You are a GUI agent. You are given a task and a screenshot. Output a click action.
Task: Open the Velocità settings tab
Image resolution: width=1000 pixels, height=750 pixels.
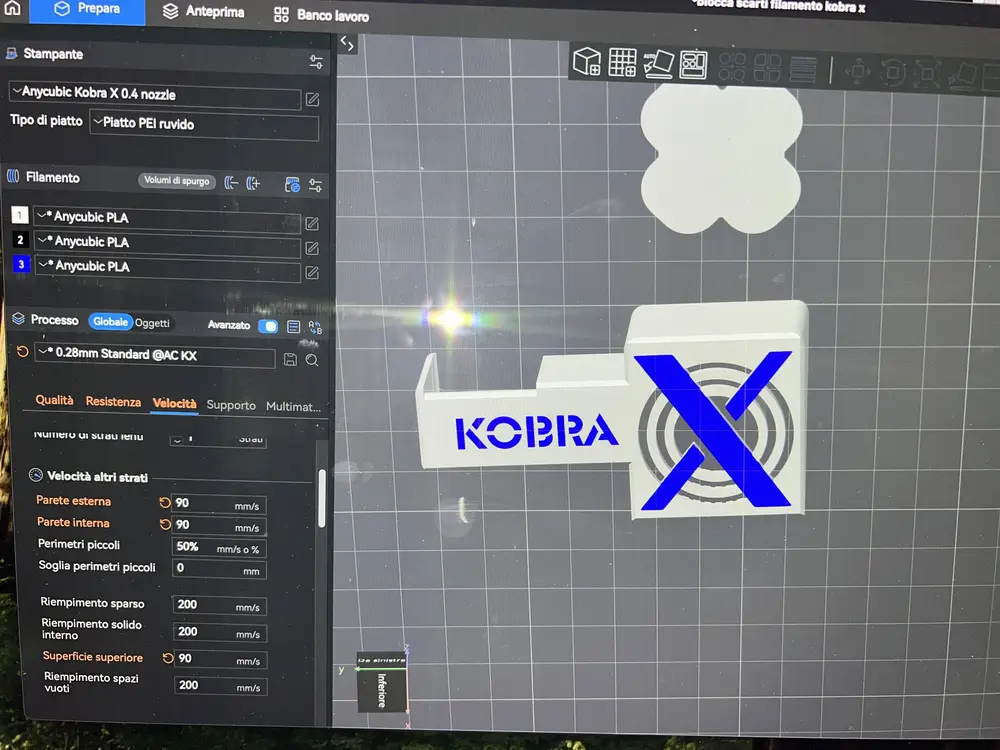tap(174, 404)
